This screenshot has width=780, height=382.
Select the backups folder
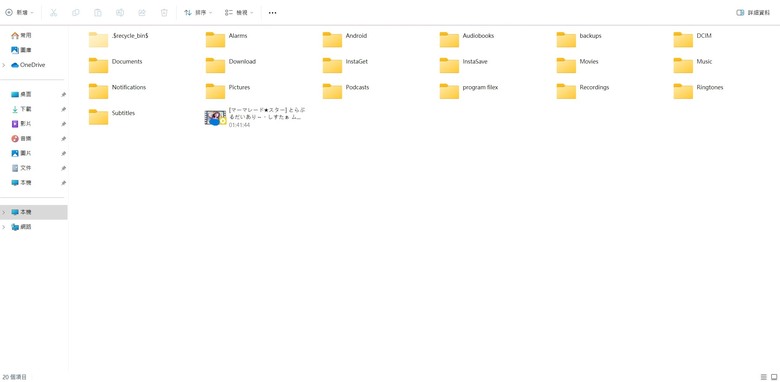click(579, 39)
